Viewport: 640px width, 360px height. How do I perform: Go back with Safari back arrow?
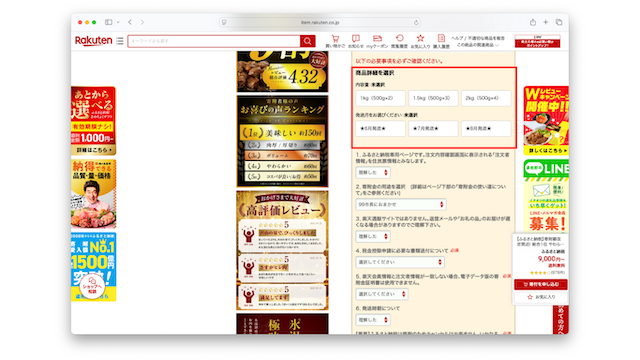130,22
